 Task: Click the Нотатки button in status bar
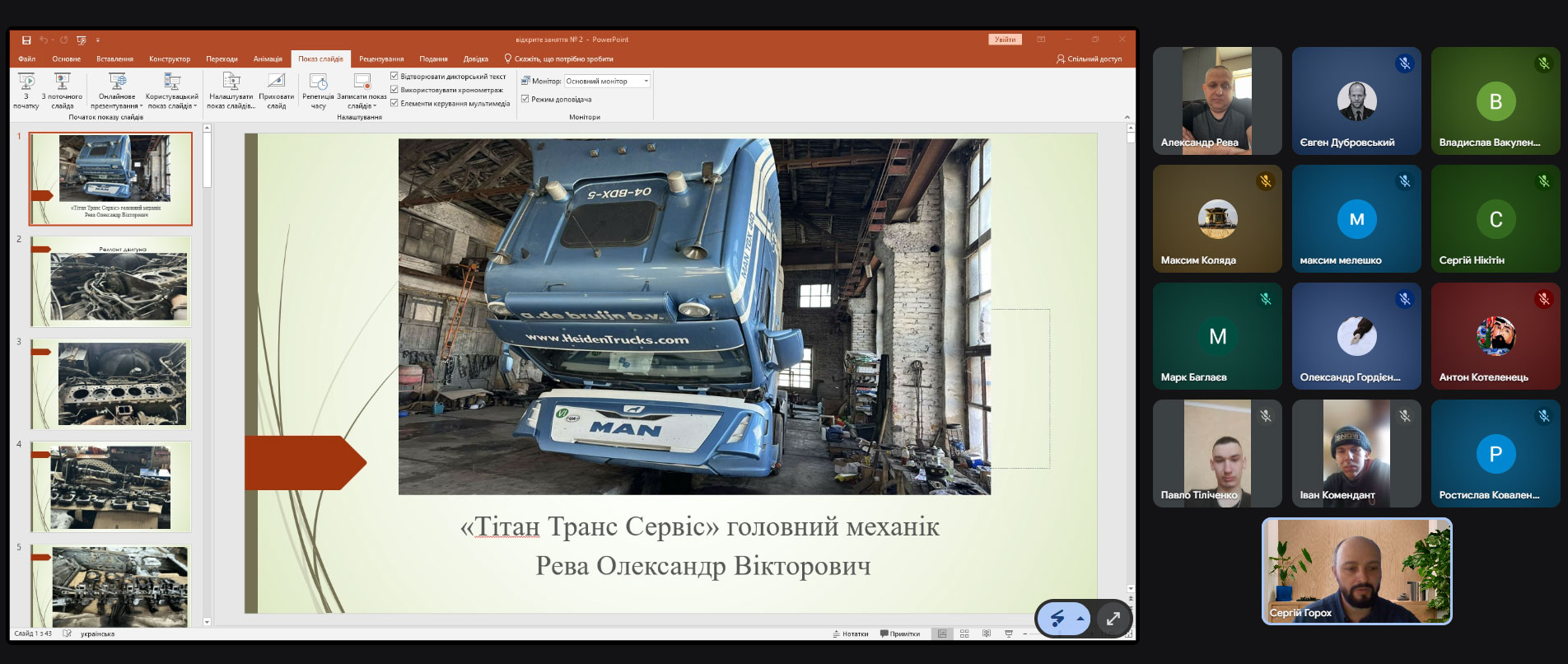pos(851,634)
